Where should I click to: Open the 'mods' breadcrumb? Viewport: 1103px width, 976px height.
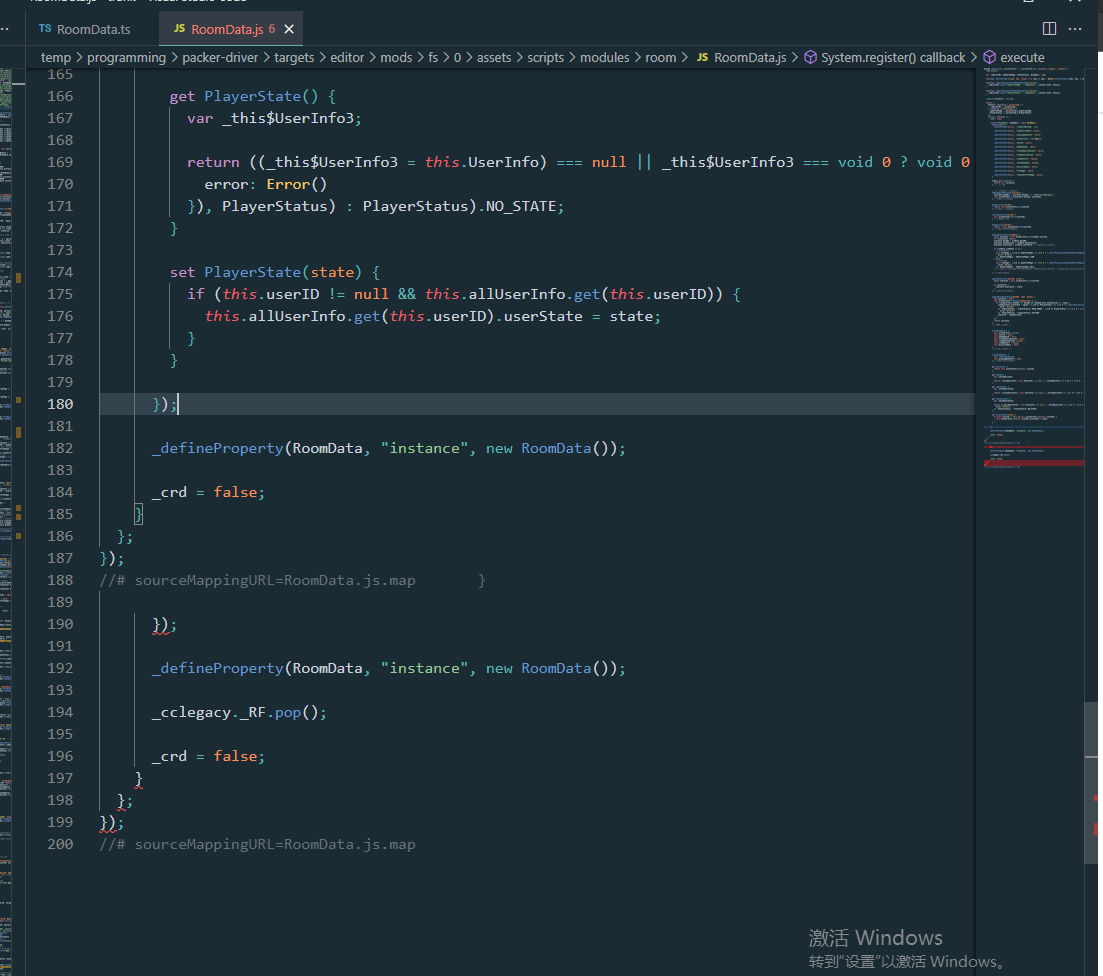tap(396, 57)
